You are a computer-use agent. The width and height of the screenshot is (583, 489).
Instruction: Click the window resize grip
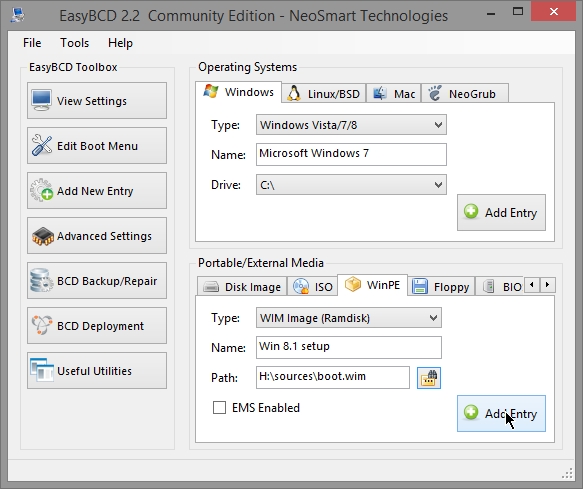coord(567,473)
